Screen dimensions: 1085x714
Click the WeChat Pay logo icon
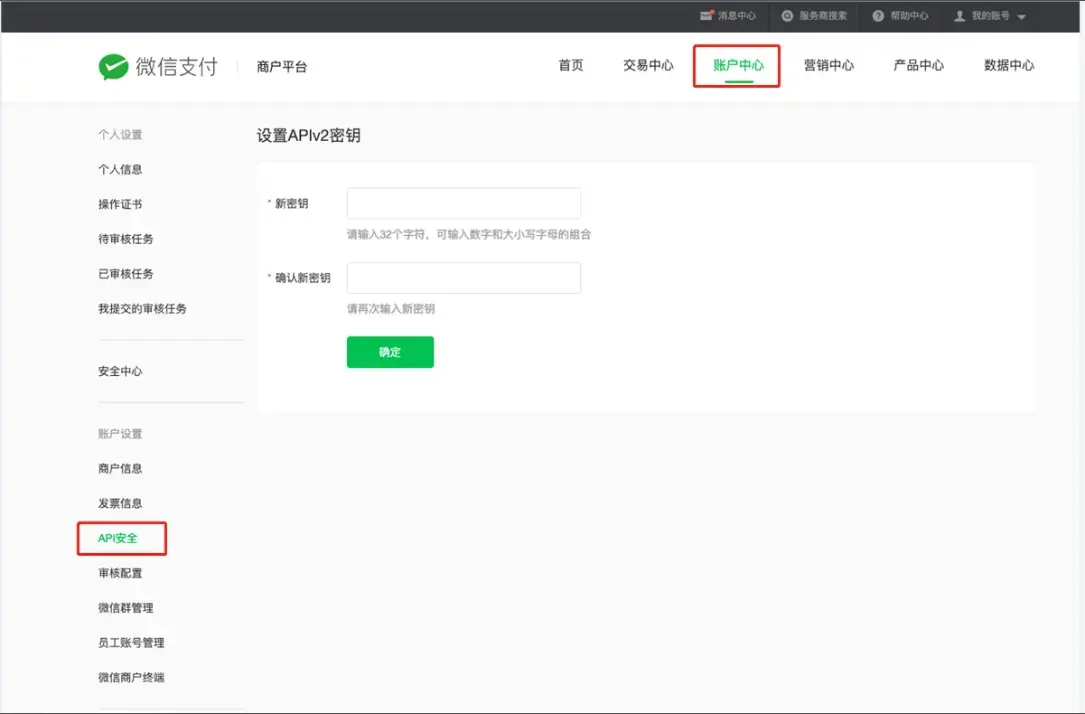click(x=113, y=67)
